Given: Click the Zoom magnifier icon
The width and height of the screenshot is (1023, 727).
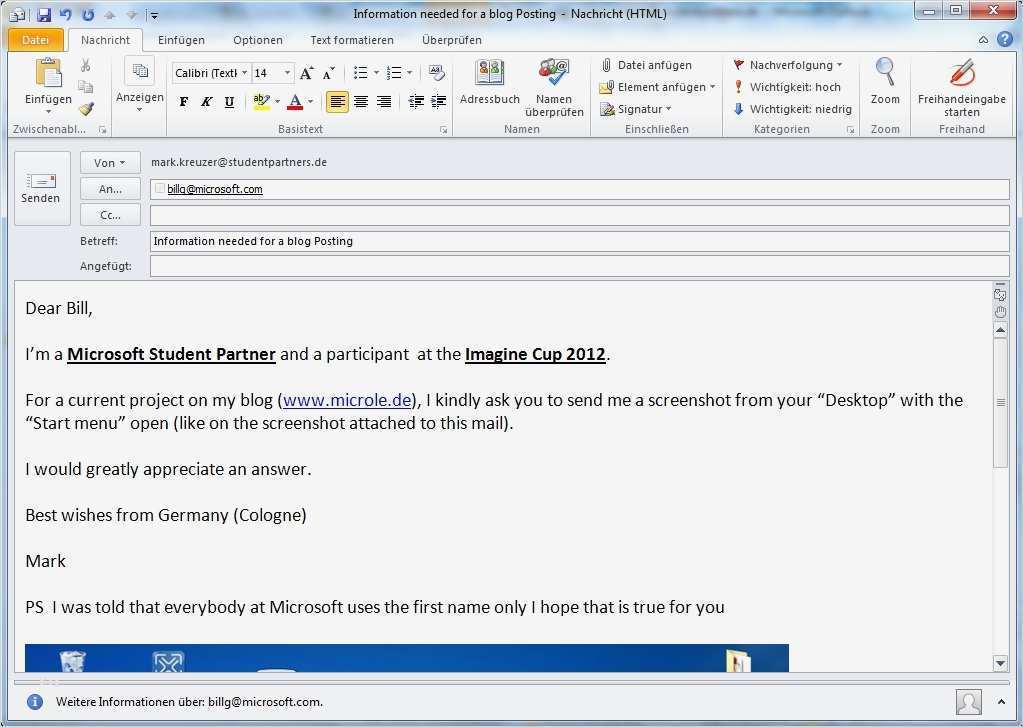Looking at the screenshot, I should click(x=885, y=72).
